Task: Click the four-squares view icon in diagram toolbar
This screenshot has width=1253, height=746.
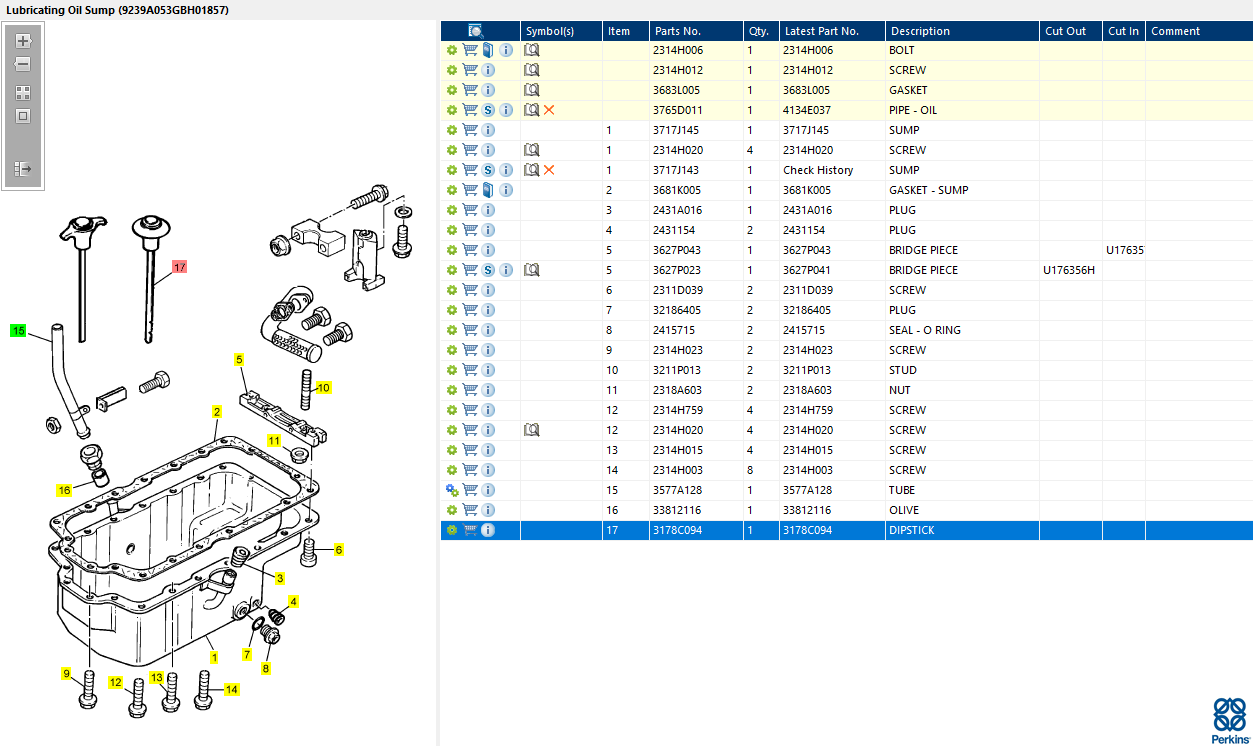Action: coord(23,92)
